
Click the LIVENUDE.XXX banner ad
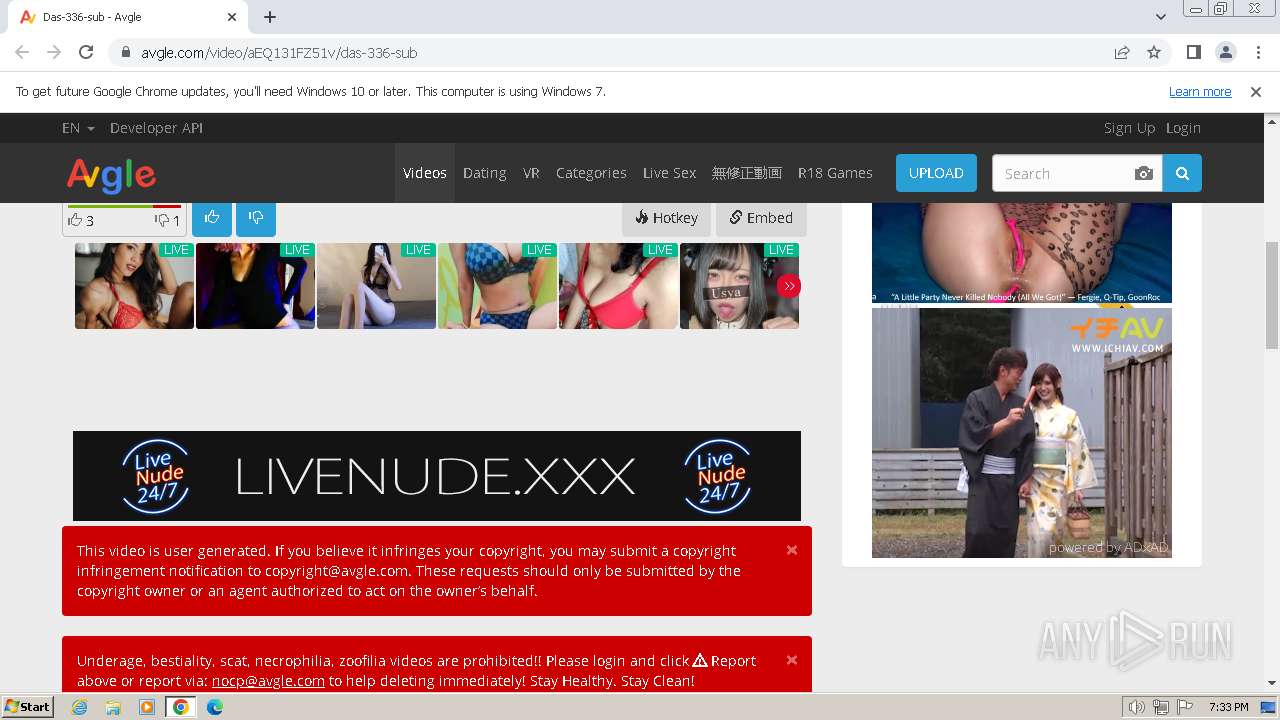coord(437,476)
